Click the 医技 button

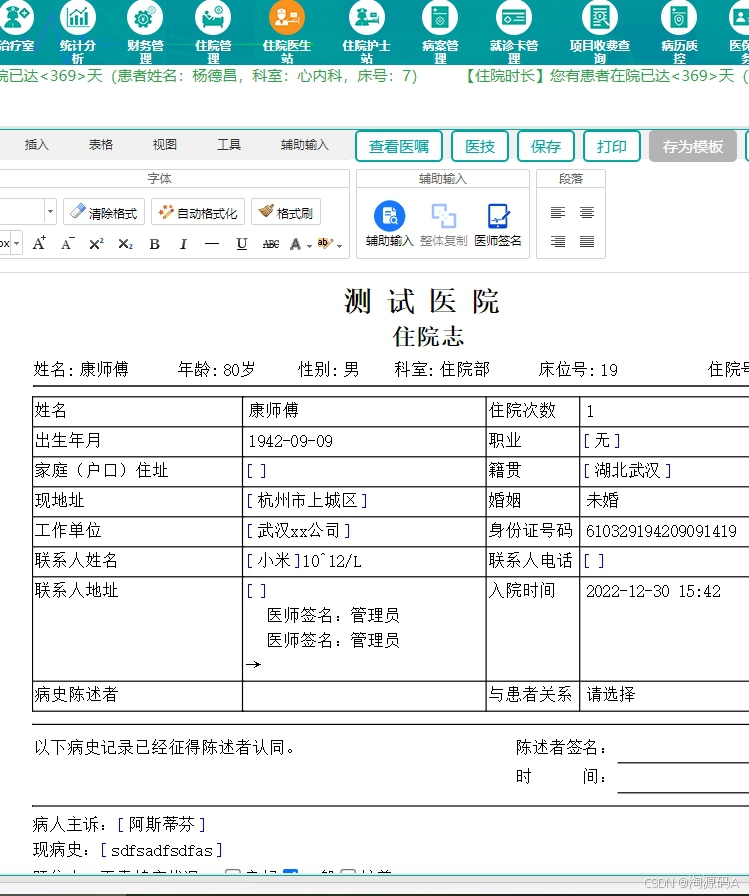480,146
